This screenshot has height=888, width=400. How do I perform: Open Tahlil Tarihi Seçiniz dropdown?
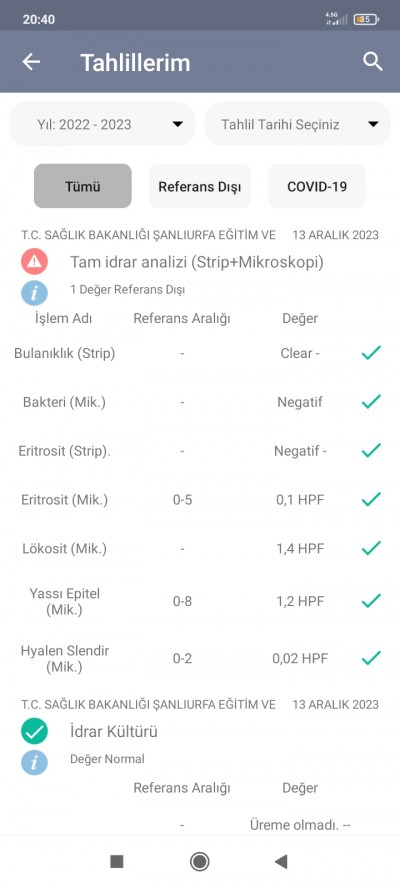pyautogui.click(x=297, y=124)
